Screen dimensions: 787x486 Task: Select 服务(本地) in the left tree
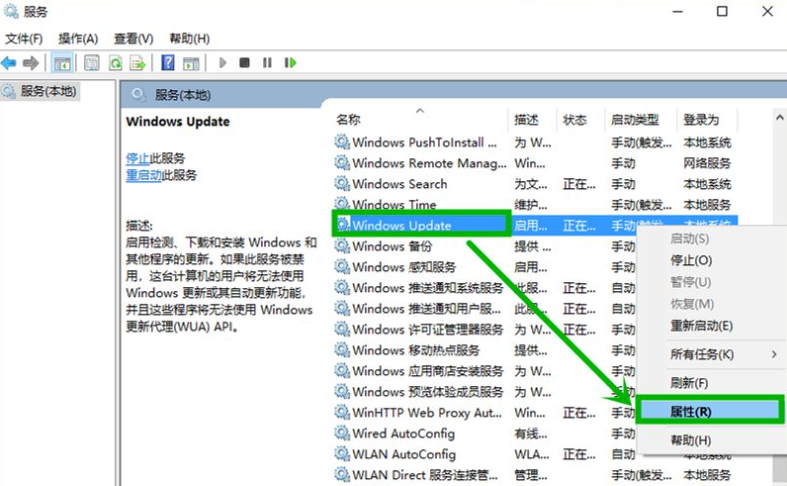click(48, 91)
